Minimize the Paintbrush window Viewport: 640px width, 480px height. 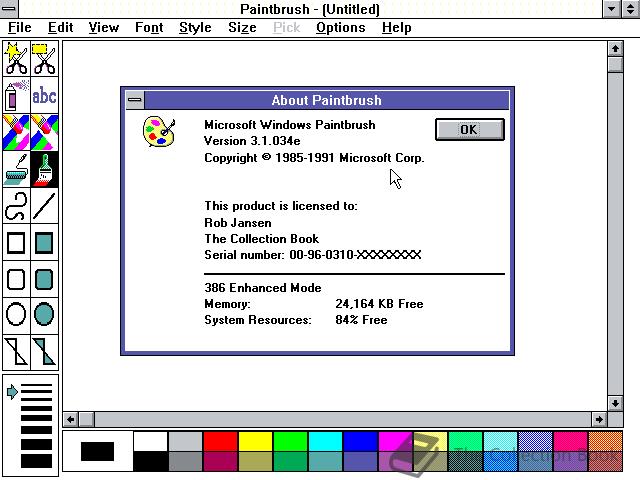pyautogui.click(x=612, y=9)
